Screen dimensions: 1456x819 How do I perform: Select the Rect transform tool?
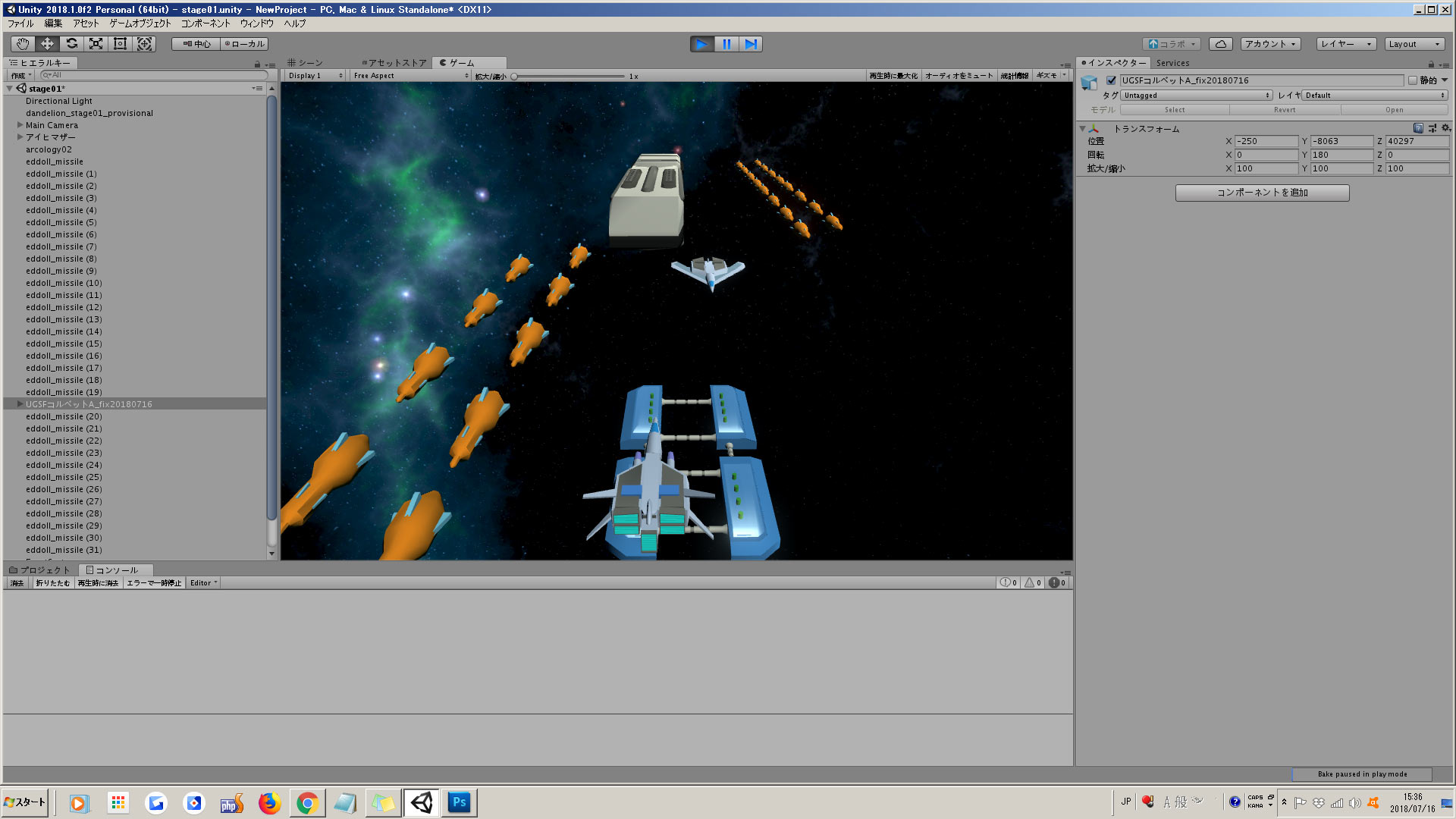coord(120,44)
